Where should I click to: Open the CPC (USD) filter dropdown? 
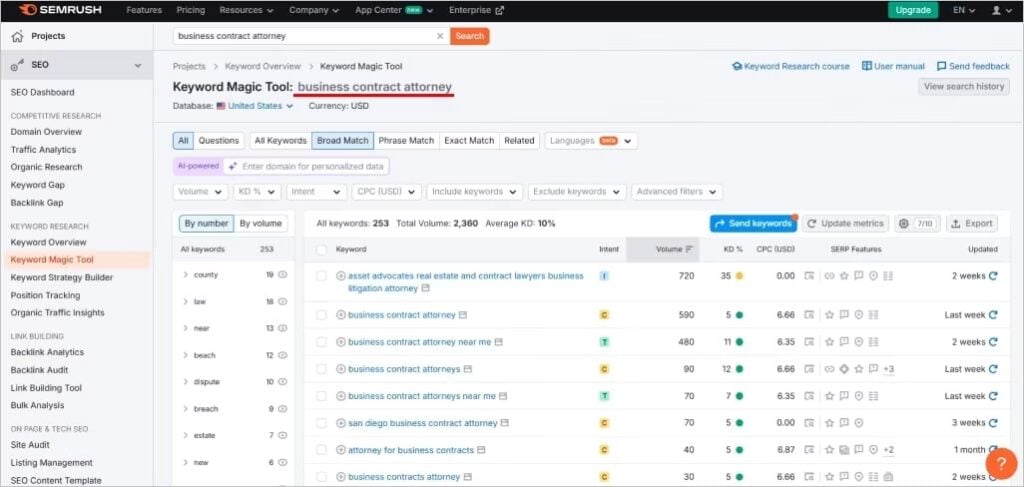[386, 192]
